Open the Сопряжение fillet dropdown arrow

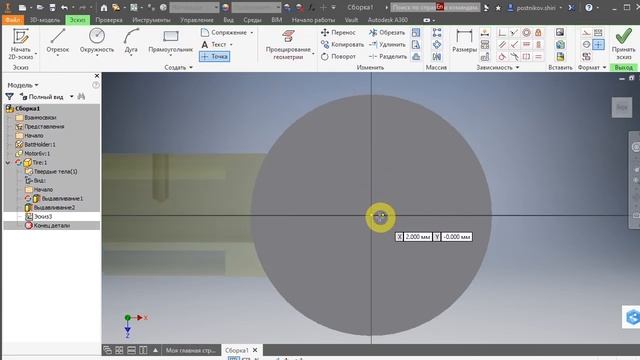[252, 33]
